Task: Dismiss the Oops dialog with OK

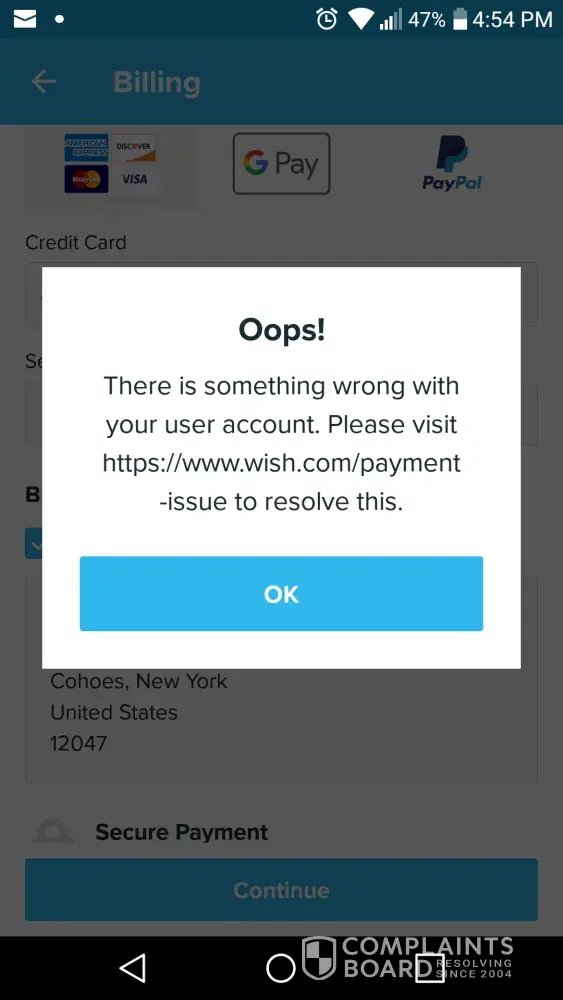Action: click(281, 594)
